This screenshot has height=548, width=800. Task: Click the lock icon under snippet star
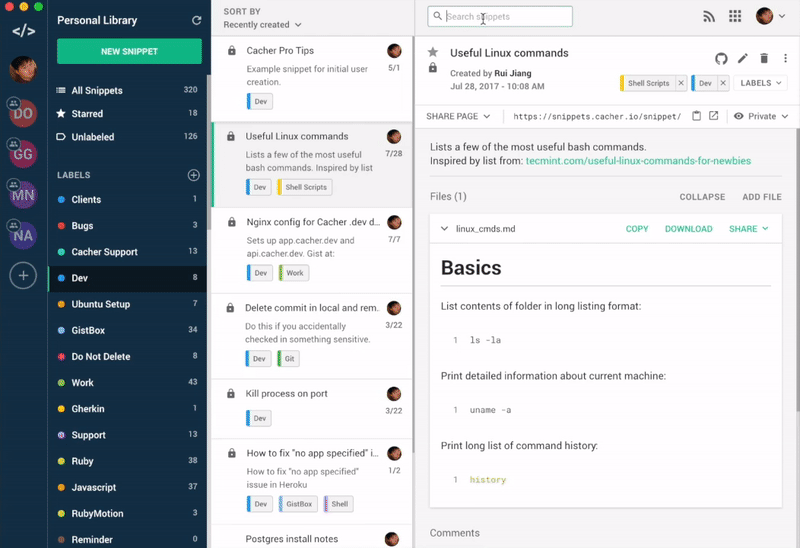pos(433,68)
